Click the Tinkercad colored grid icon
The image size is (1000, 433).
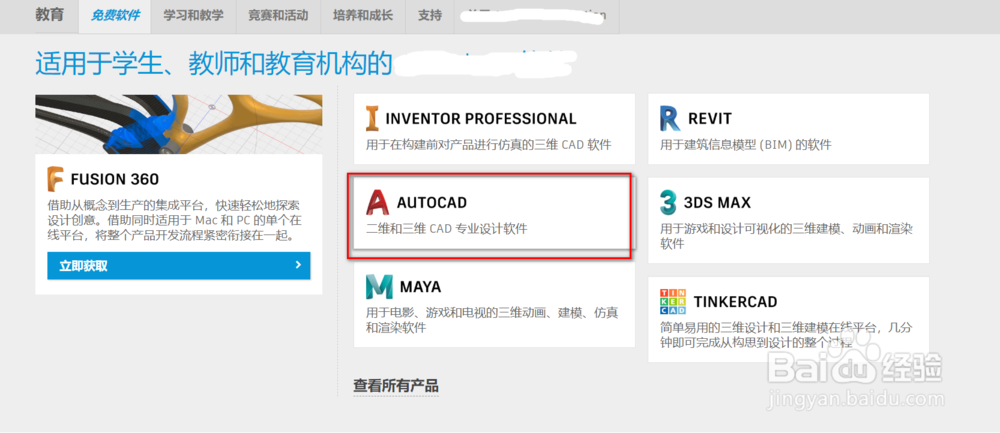[673, 302]
